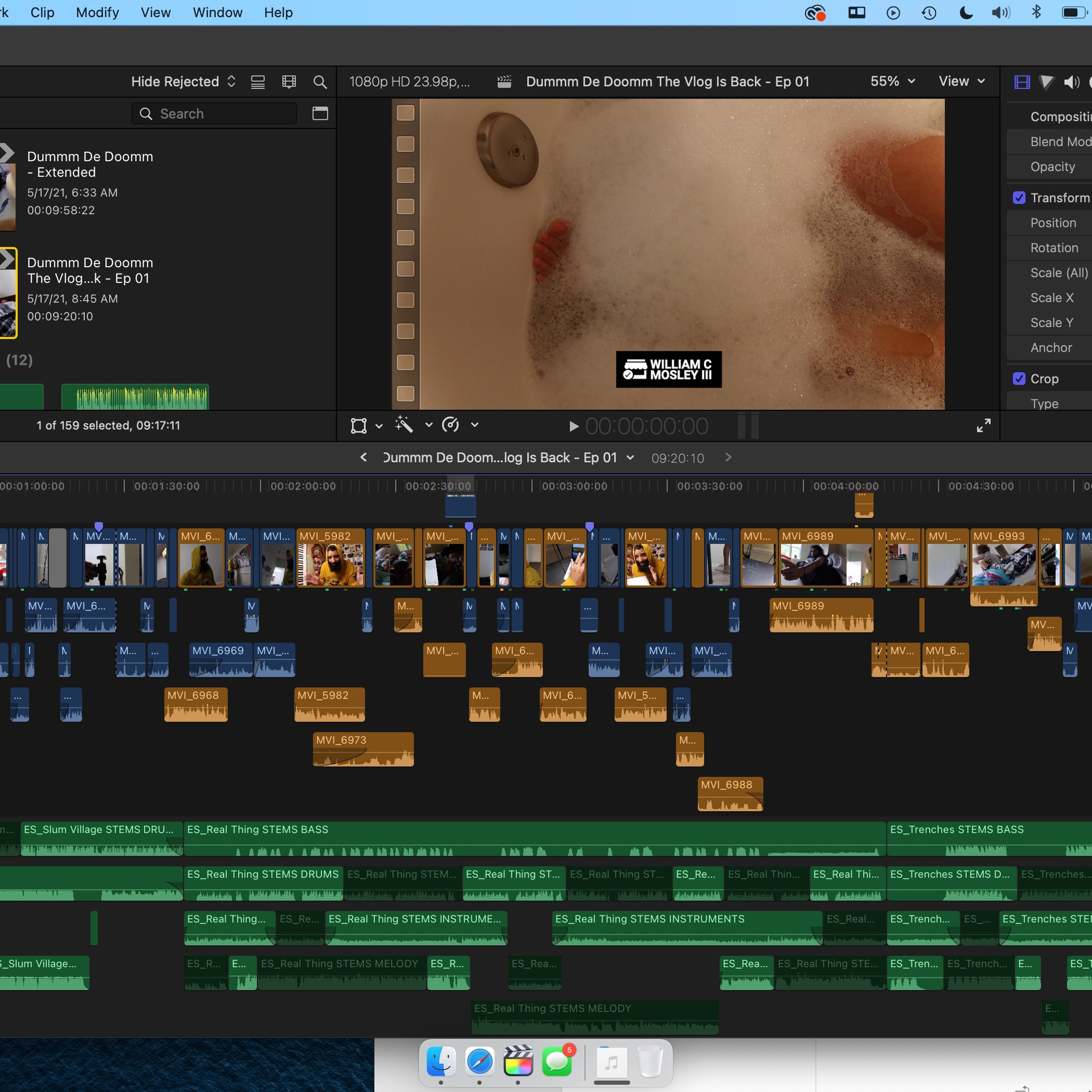Open the View menu in menu bar
This screenshot has width=1092, height=1092.
[x=155, y=12]
